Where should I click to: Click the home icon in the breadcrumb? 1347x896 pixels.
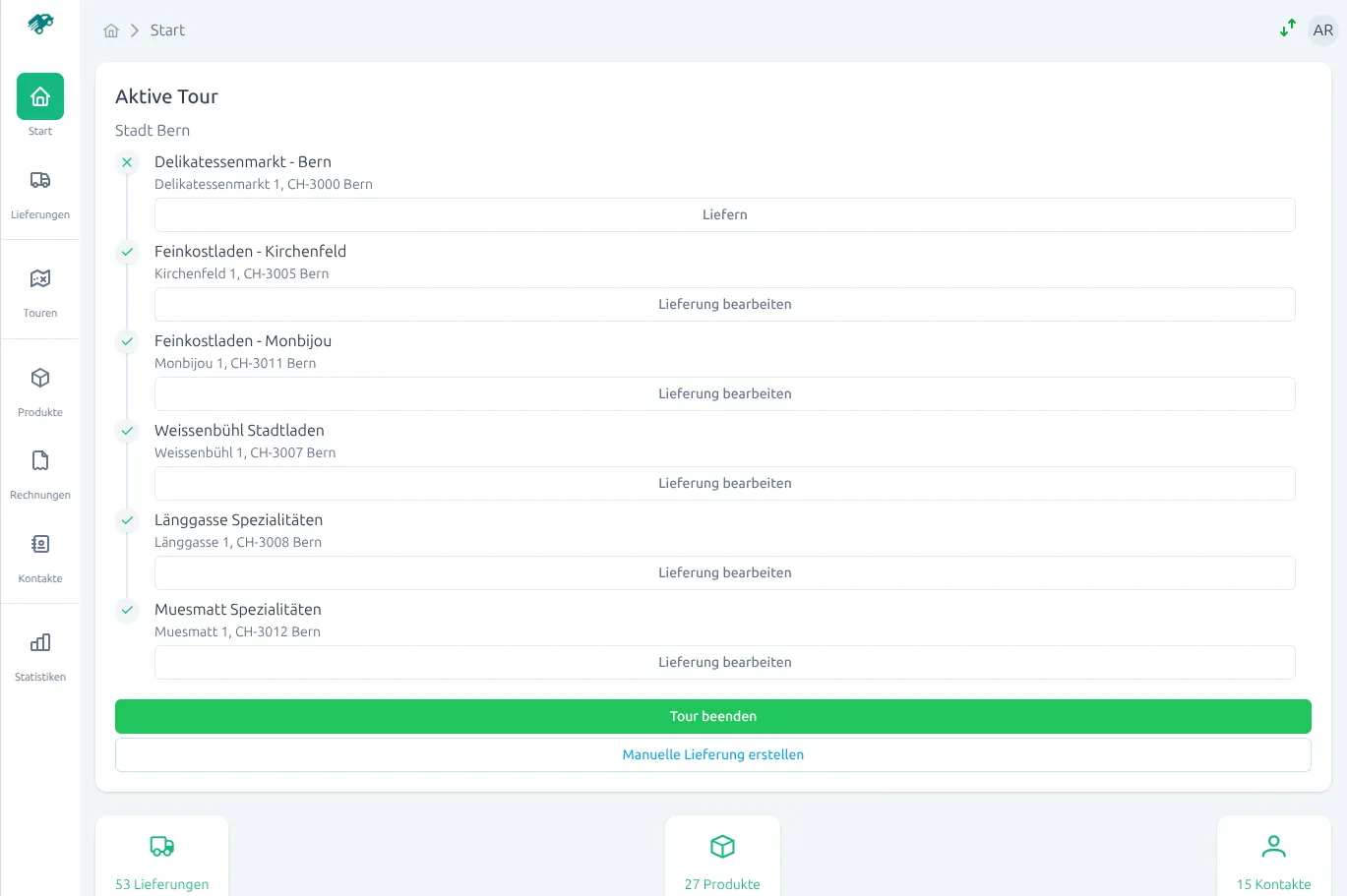coord(111,30)
